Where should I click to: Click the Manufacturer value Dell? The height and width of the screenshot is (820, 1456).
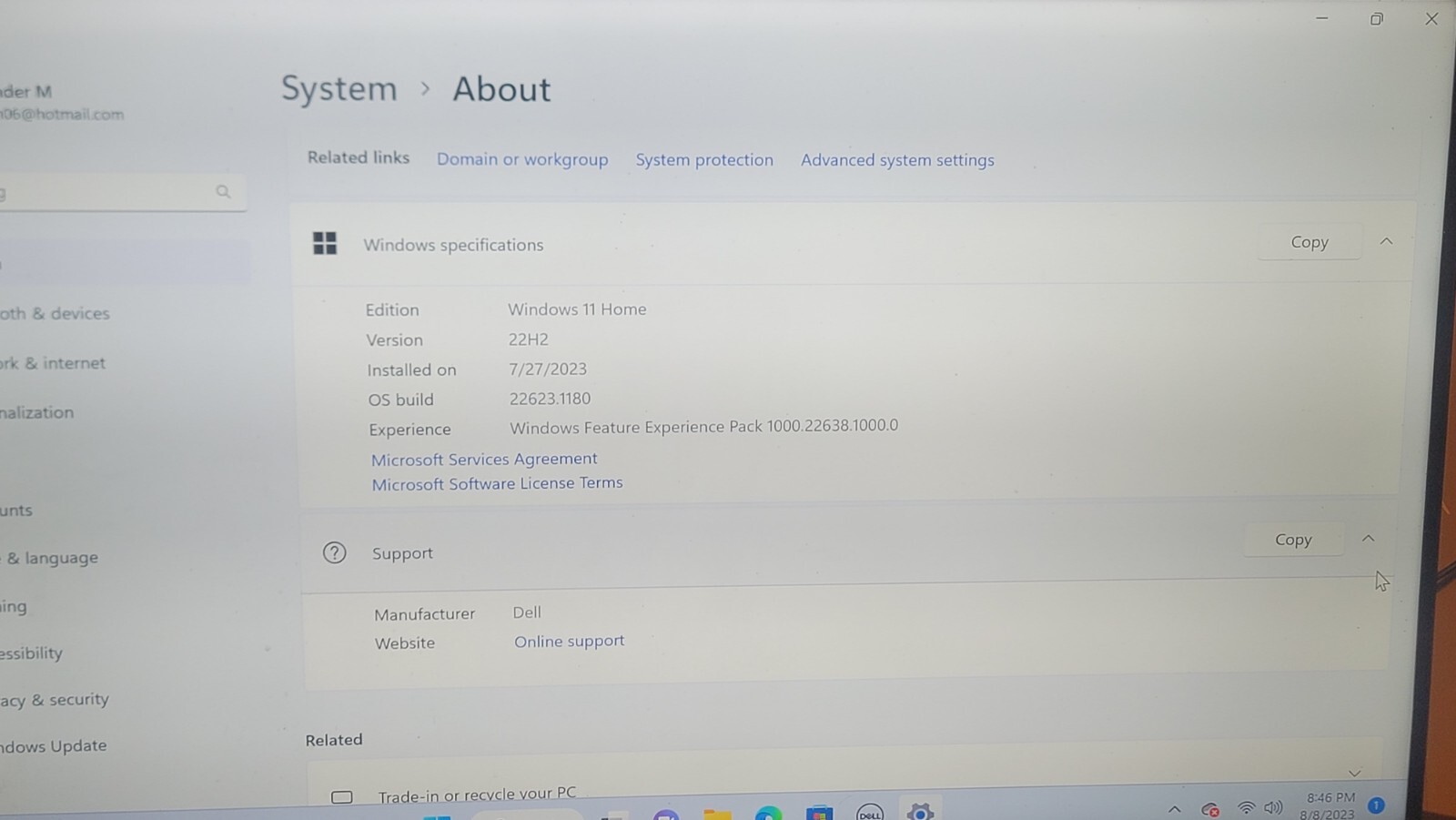click(527, 612)
